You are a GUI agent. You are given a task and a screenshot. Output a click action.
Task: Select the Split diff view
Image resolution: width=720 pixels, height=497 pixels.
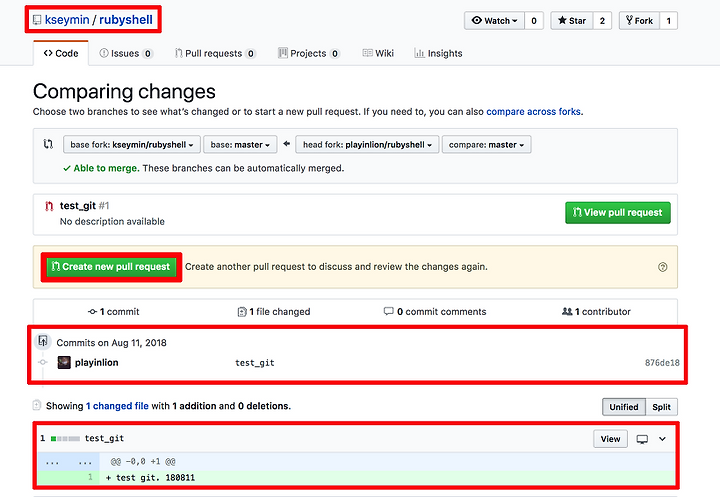pyautogui.click(x=661, y=407)
